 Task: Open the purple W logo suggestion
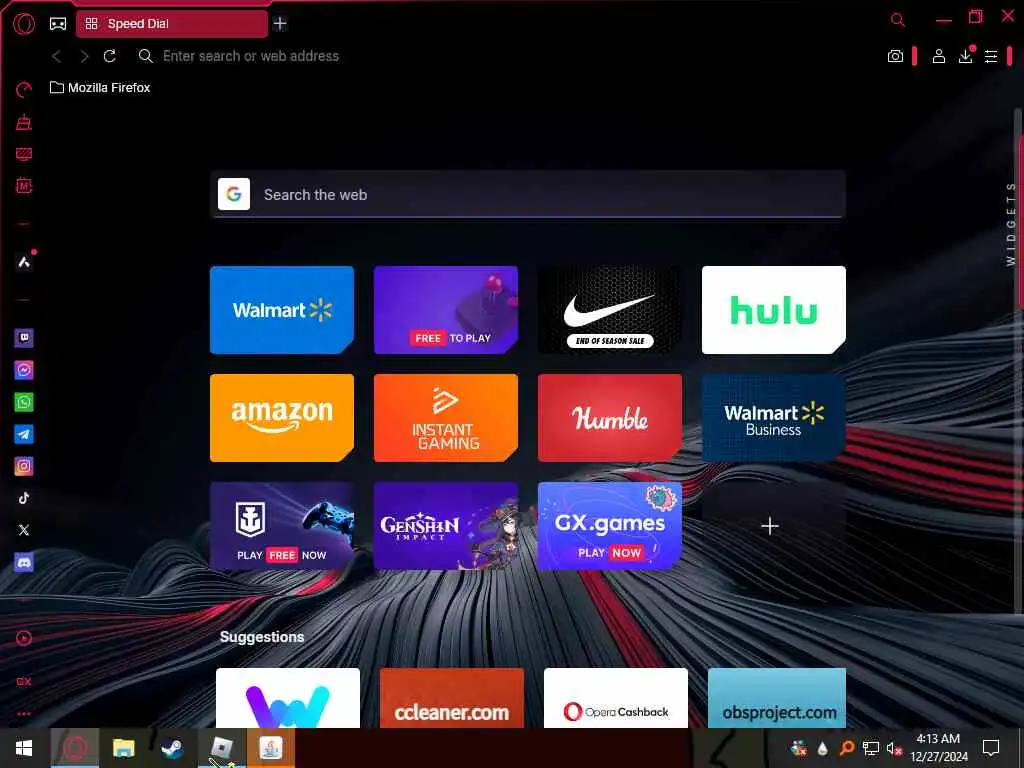click(x=288, y=697)
